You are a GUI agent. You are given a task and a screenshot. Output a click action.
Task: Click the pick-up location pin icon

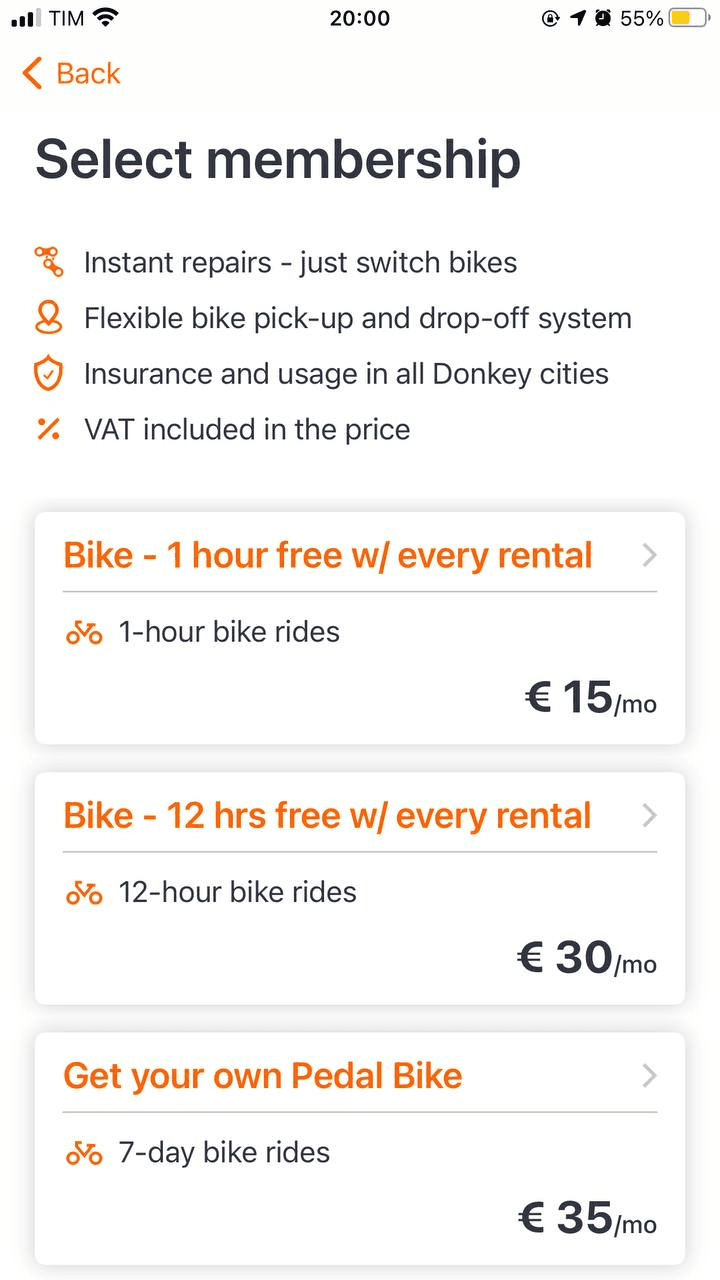point(48,319)
